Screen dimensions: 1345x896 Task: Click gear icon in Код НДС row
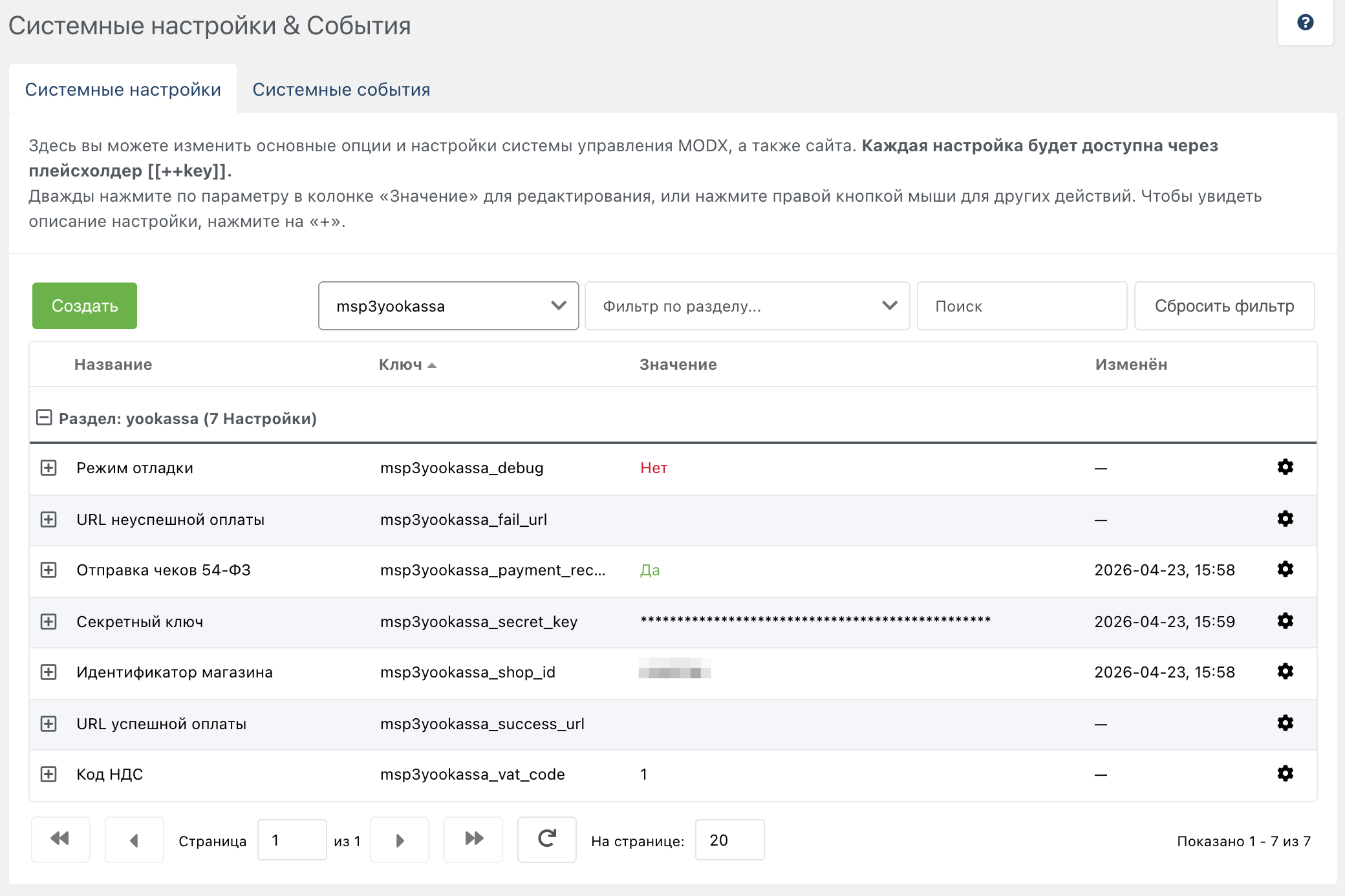click(1285, 774)
